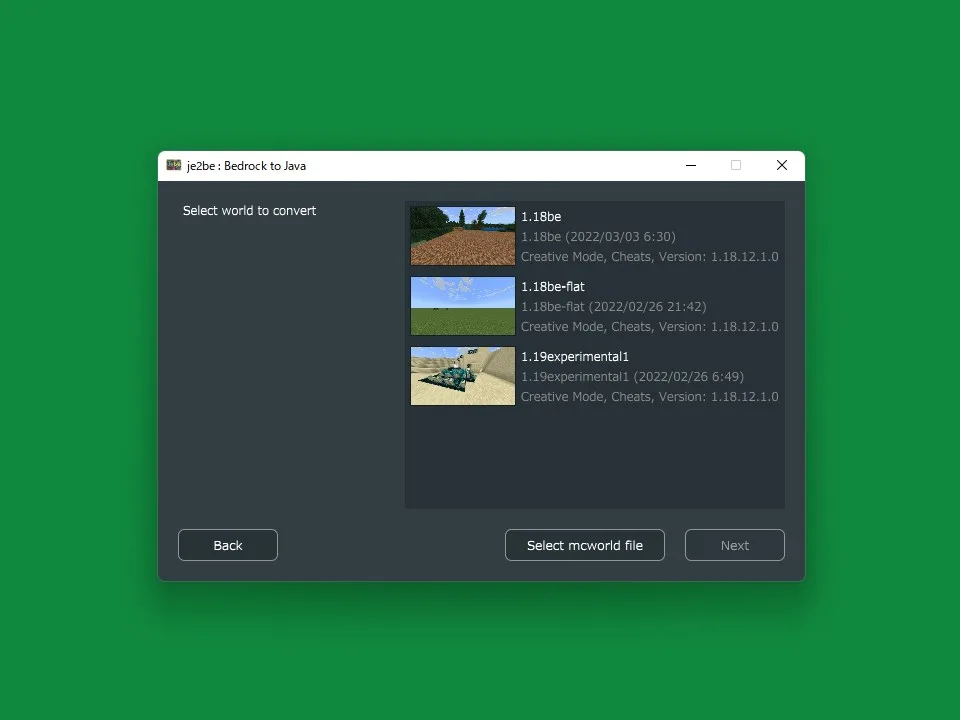Viewport: 960px width, 720px height.
Task: Click empty area below the world list
Action: 594,459
